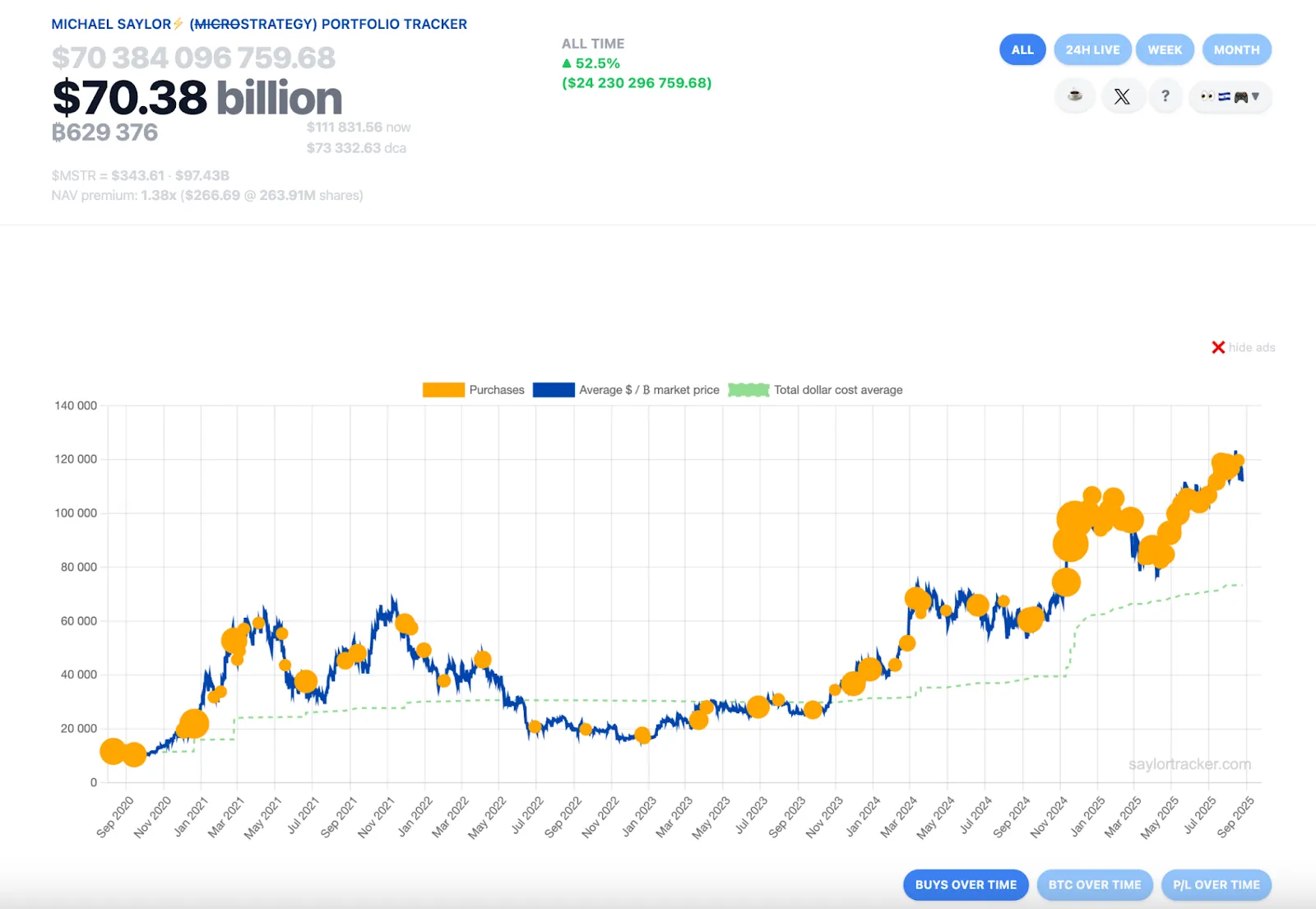
Task: Click the El Salvador flag icon
Action: coord(1226,96)
